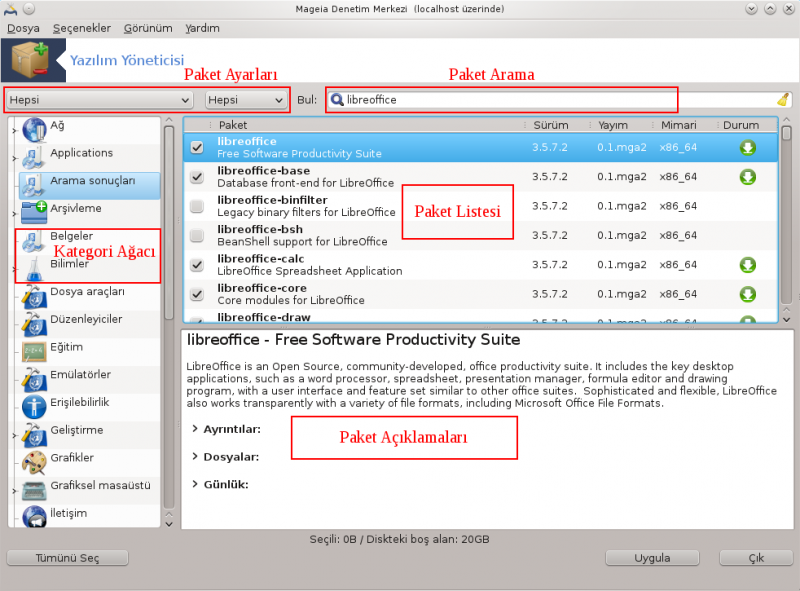Select the Bilimler flask icon
800x591 pixels.
pos(34,268)
